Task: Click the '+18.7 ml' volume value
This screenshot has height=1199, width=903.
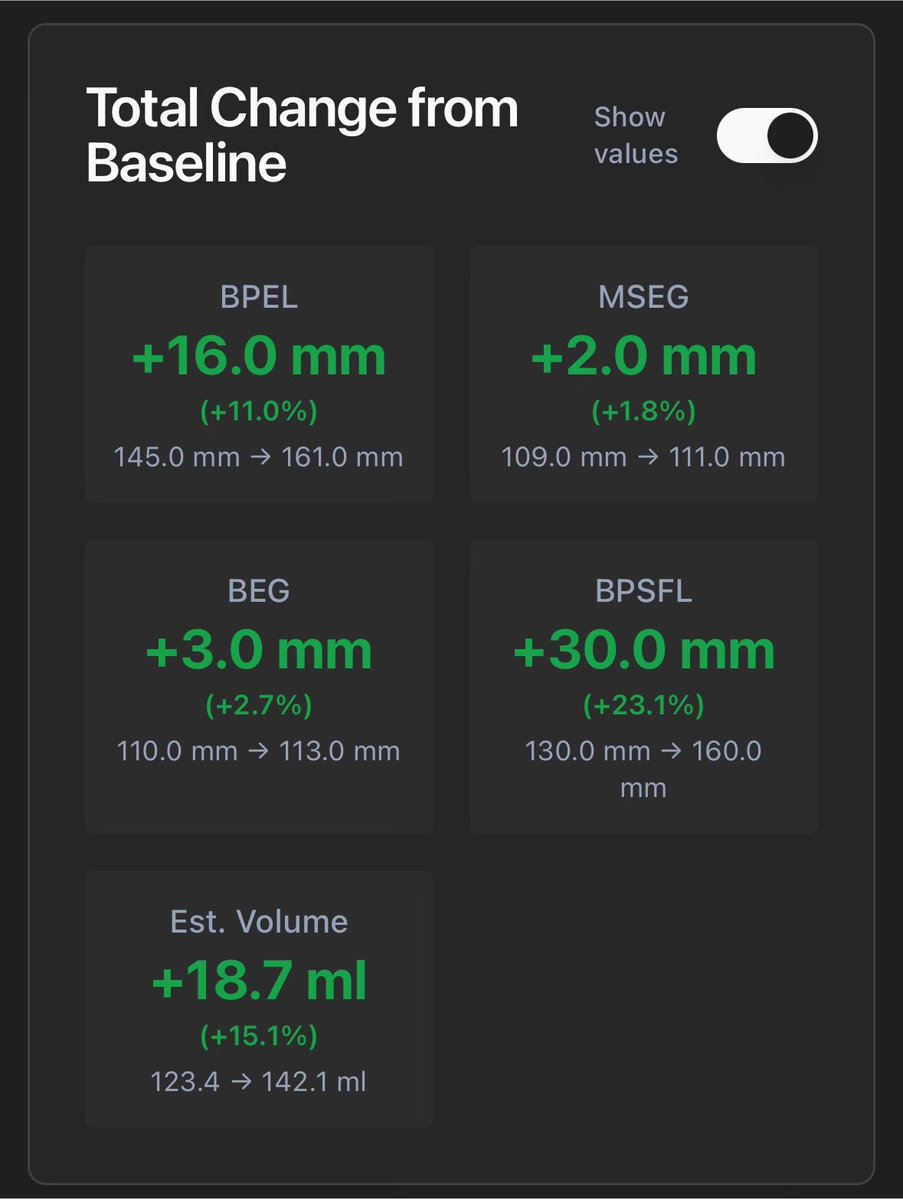Action: (x=259, y=981)
